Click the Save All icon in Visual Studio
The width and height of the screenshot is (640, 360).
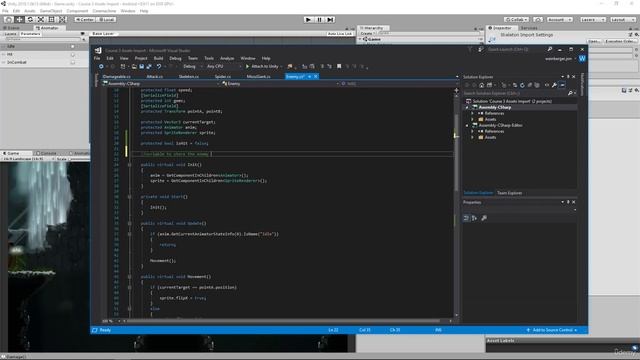(x=149, y=67)
